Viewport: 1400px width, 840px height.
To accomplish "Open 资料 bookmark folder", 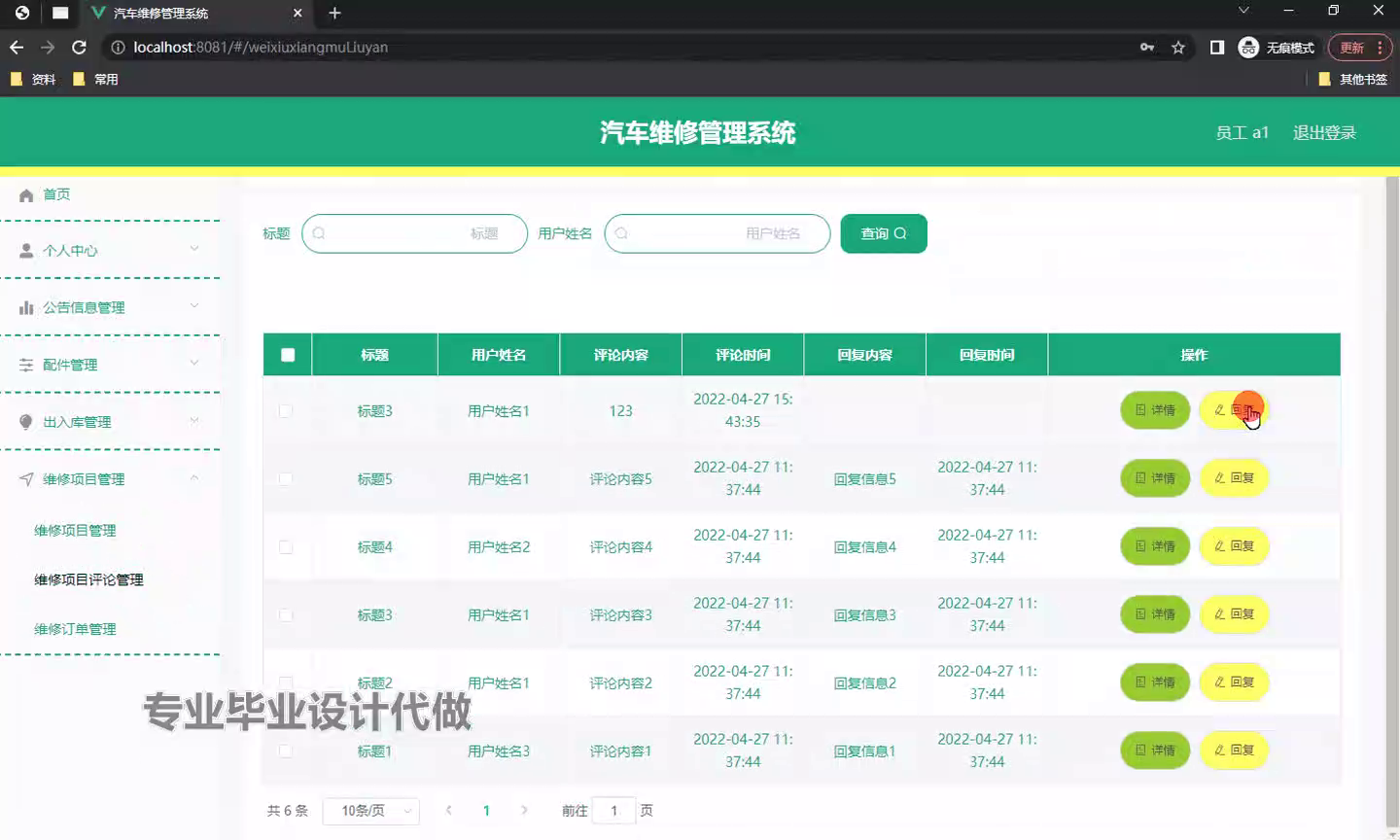I will (33, 80).
